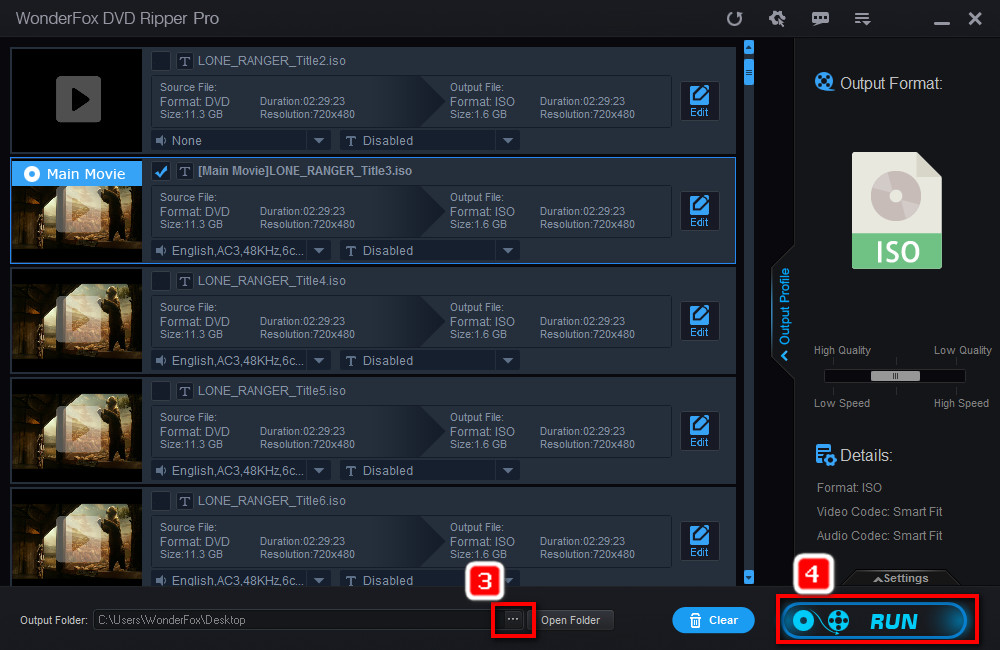This screenshot has height=650, width=1000.
Task: Select the Main Movie radio button
Action: (x=32, y=174)
